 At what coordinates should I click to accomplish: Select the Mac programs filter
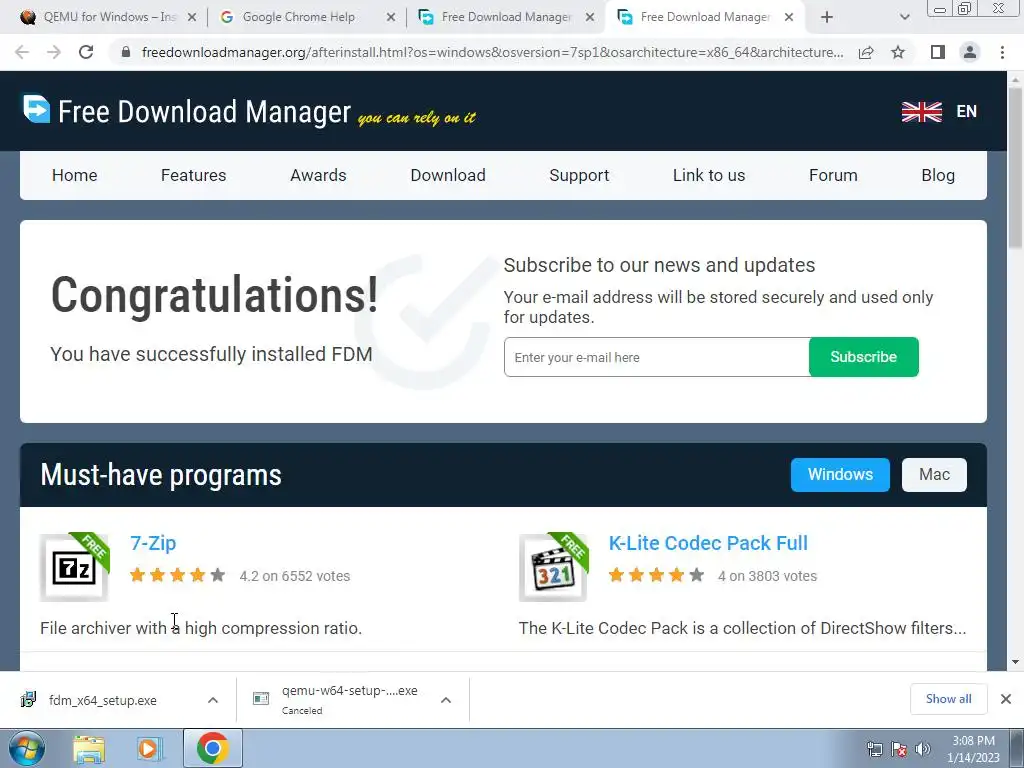[x=934, y=475]
